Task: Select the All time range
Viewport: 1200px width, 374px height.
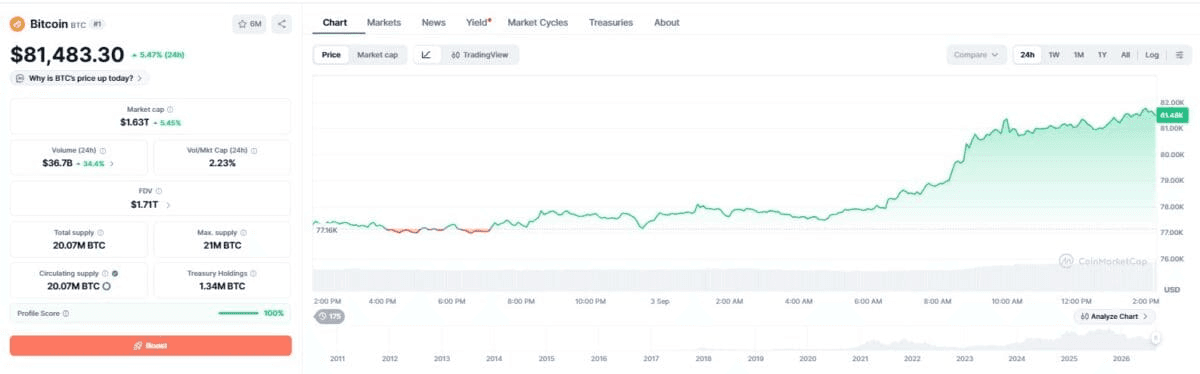Action: coord(1125,55)
